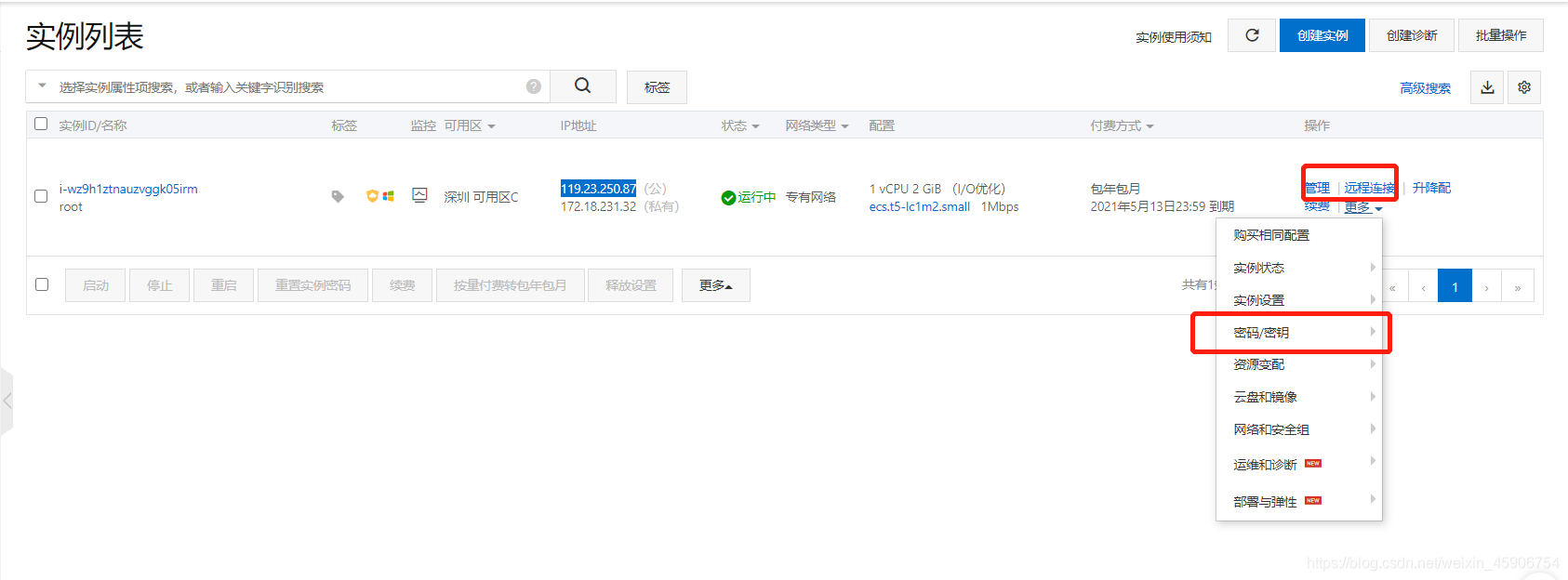Focus the instance search input field

(x=288, y=86)
